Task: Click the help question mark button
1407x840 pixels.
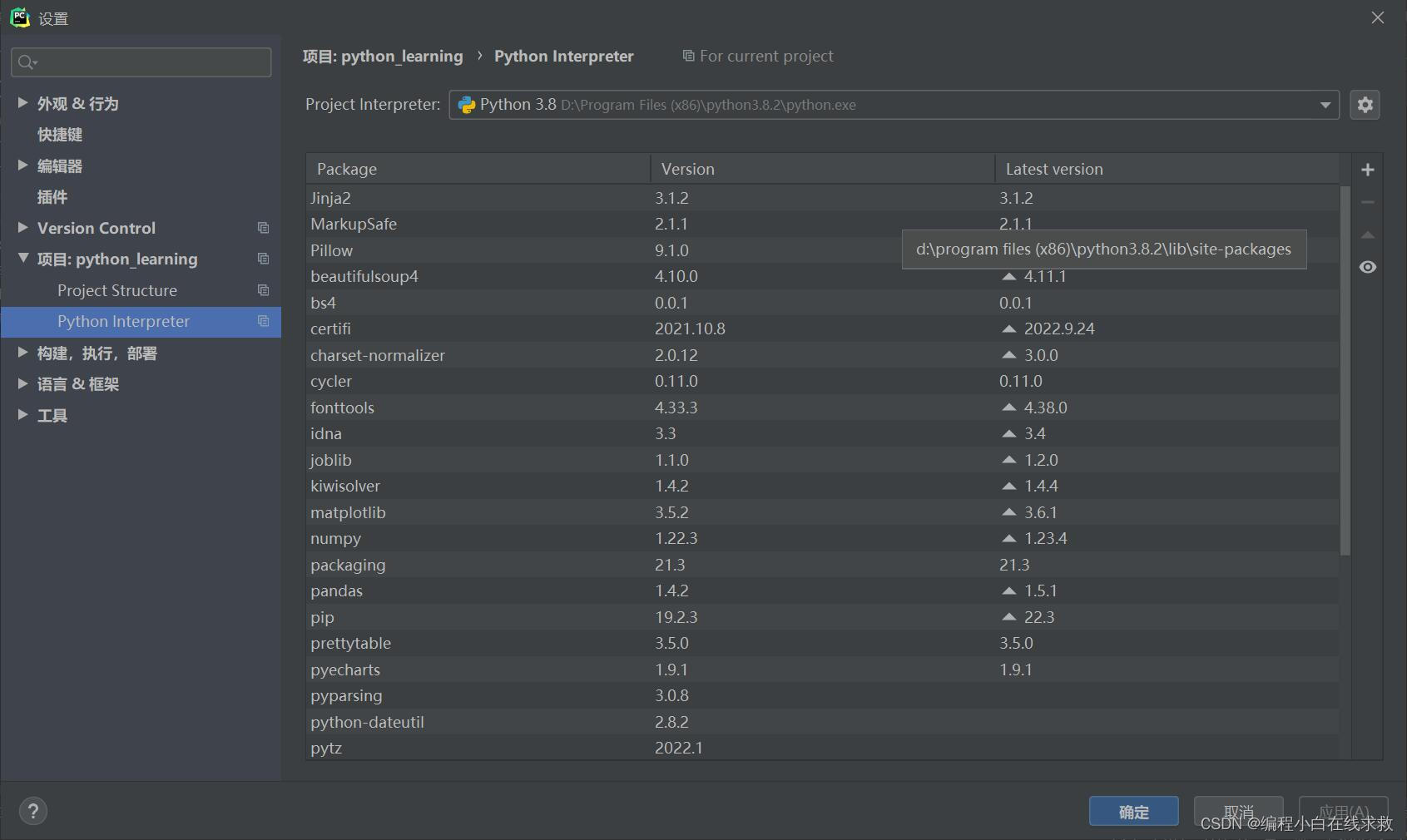Action: pos(33,811)
